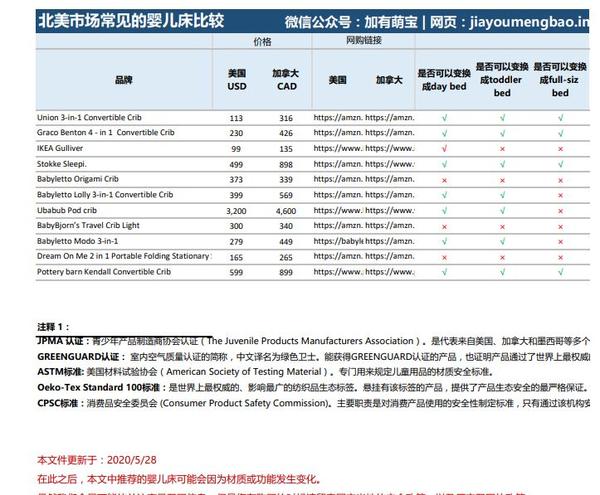
Task: Click the USD price 373 for Babyletto Origami
Action: [x=236, y=180]
